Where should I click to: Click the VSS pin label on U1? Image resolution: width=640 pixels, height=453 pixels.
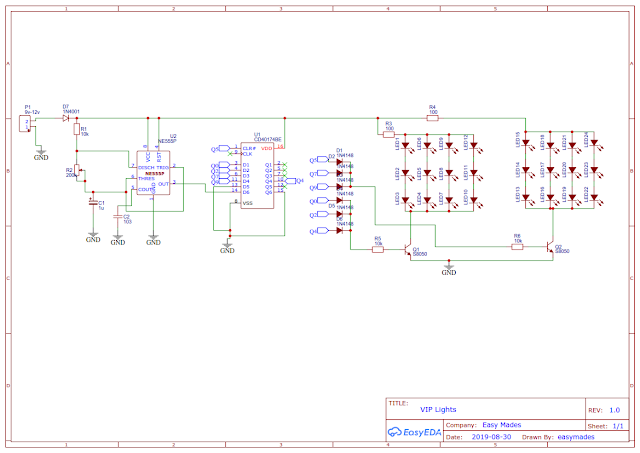[248, 203]
